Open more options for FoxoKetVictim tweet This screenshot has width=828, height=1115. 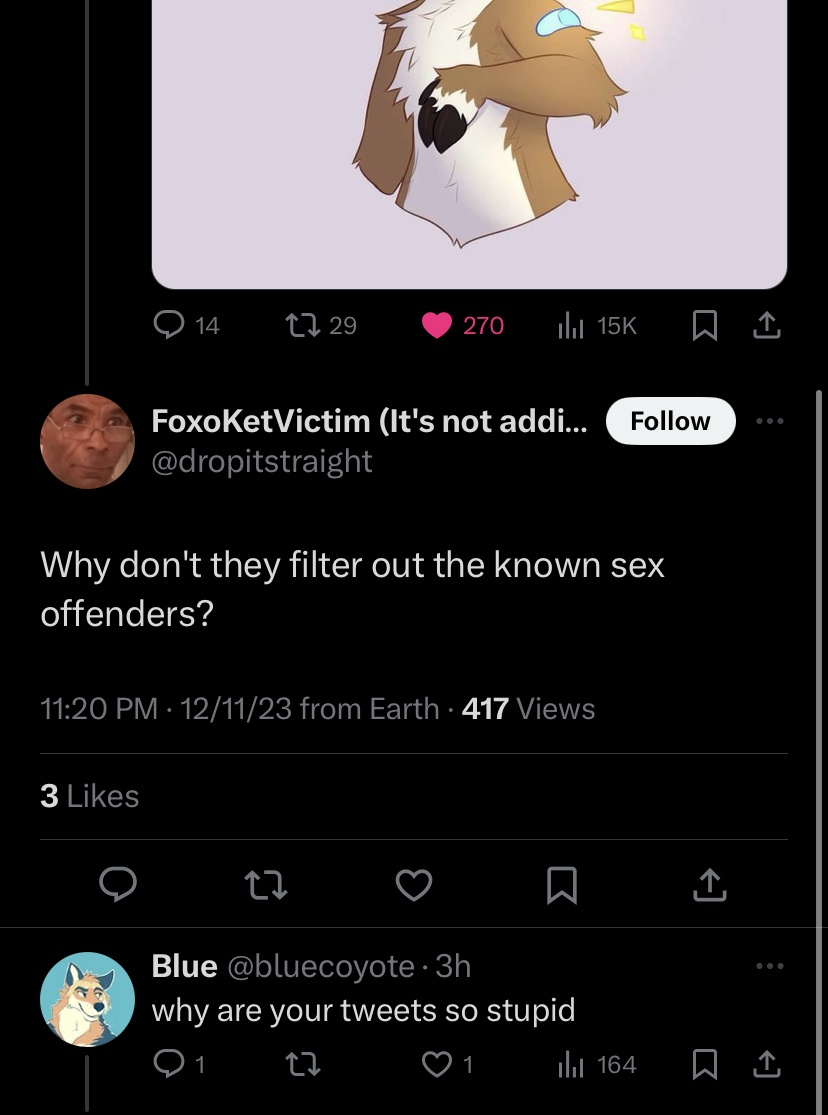[770, 421]
